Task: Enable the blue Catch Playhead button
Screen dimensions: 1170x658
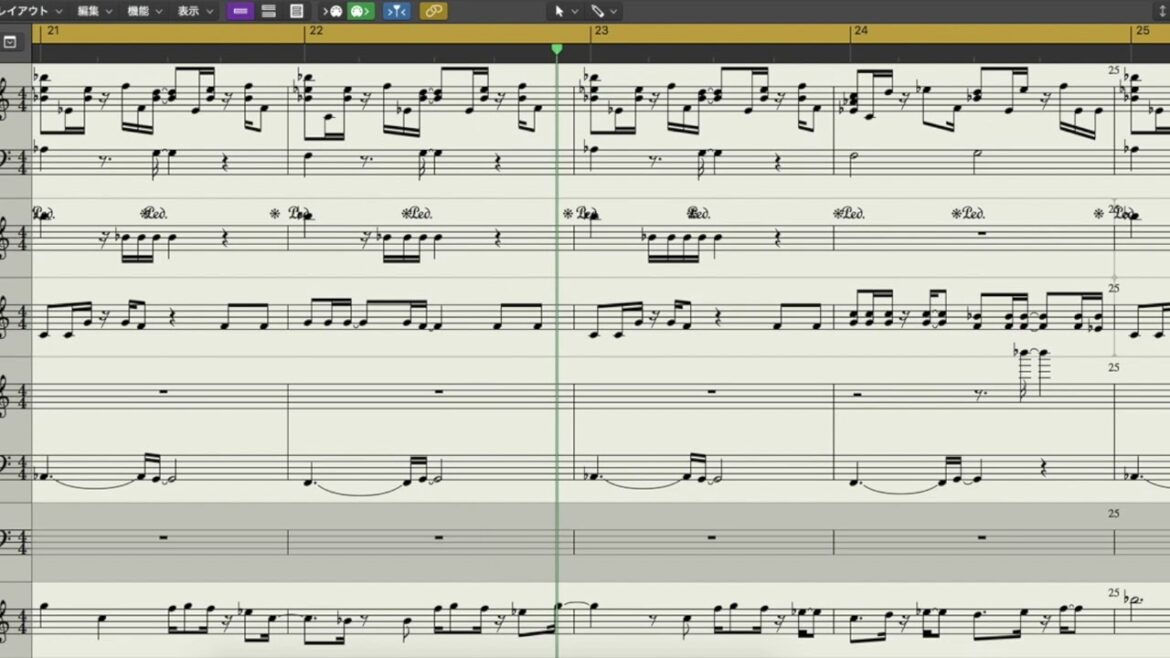Action: [397, 11]
